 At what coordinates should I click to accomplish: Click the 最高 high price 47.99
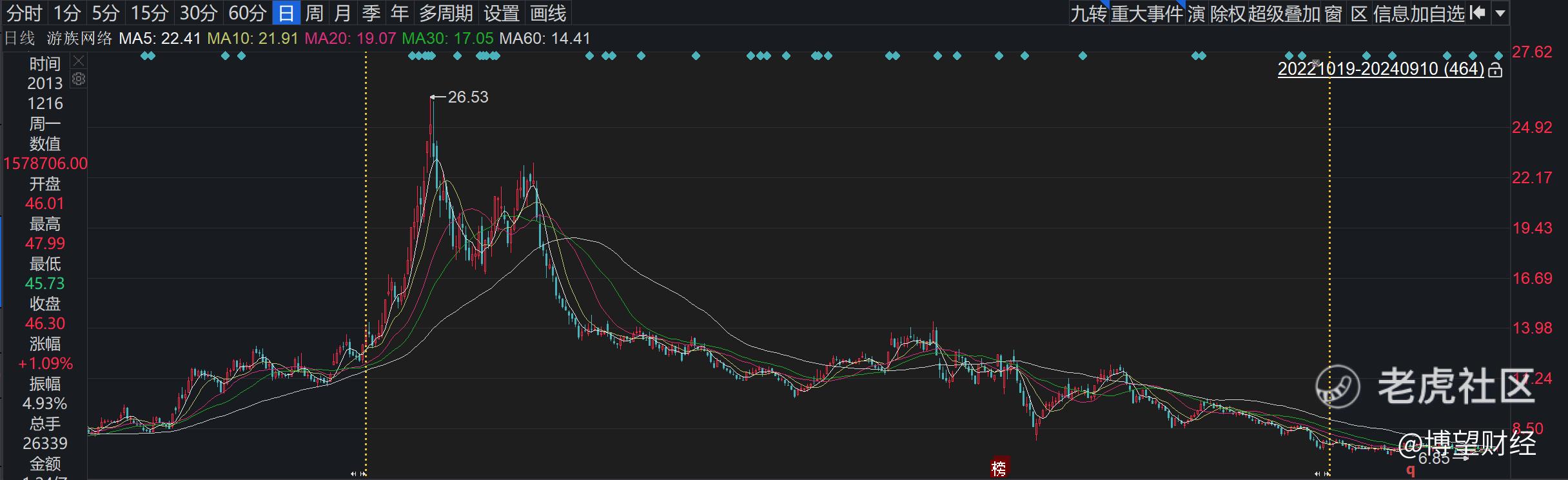pos(45,243)
